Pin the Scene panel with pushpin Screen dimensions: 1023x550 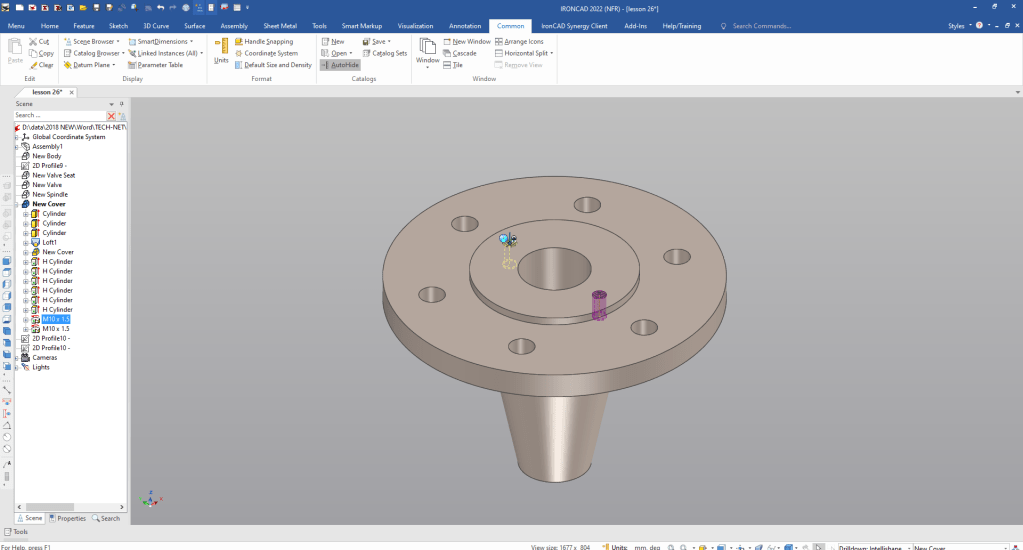[x=121, y=104]
